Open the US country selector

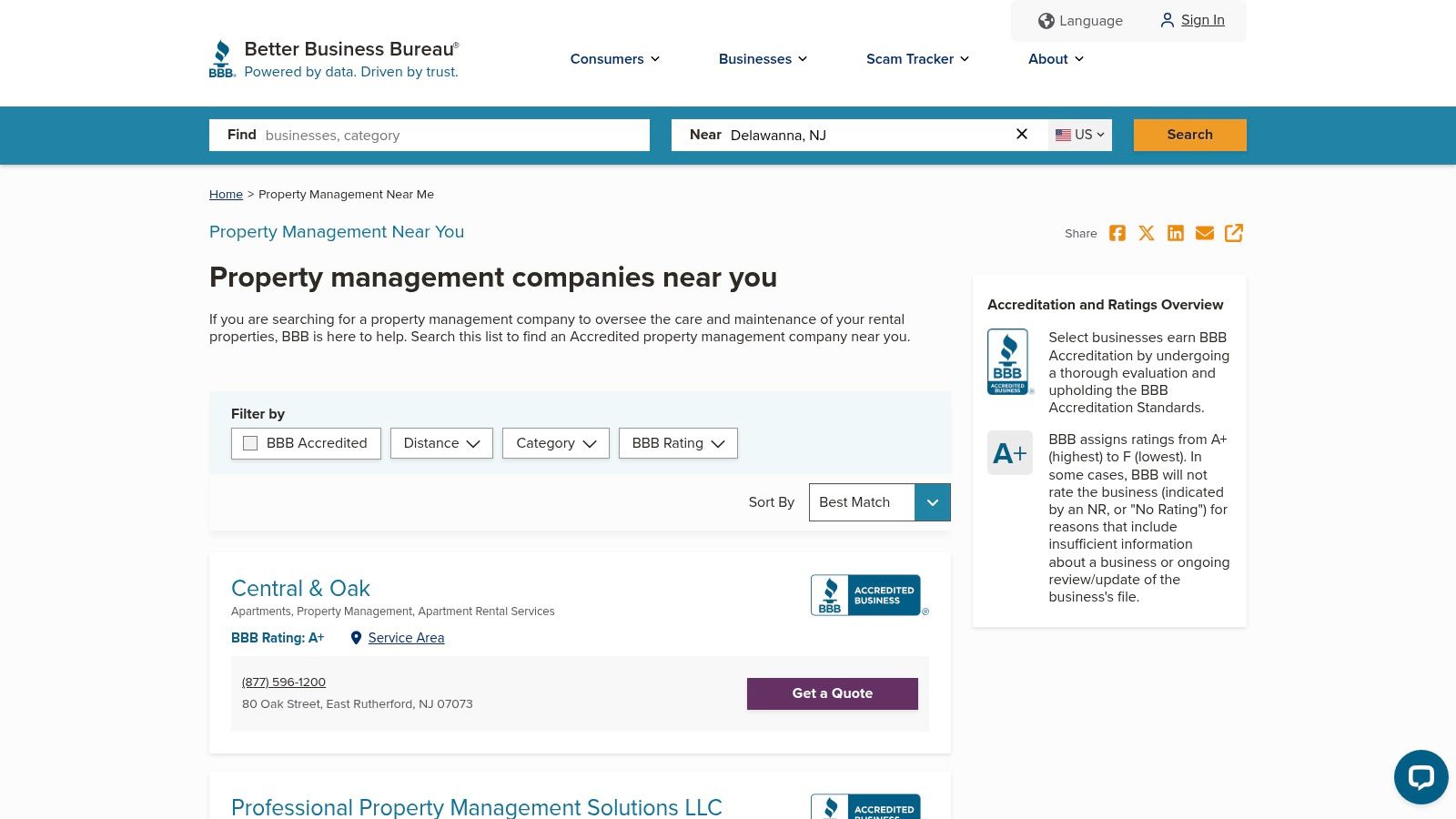pos(1080,135)
